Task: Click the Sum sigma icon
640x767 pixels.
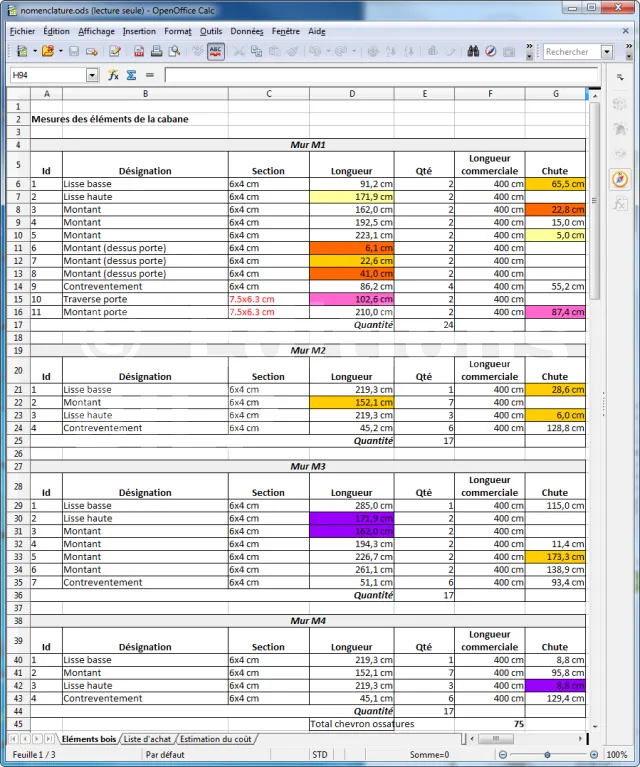Action: click(x=131, y=75)
